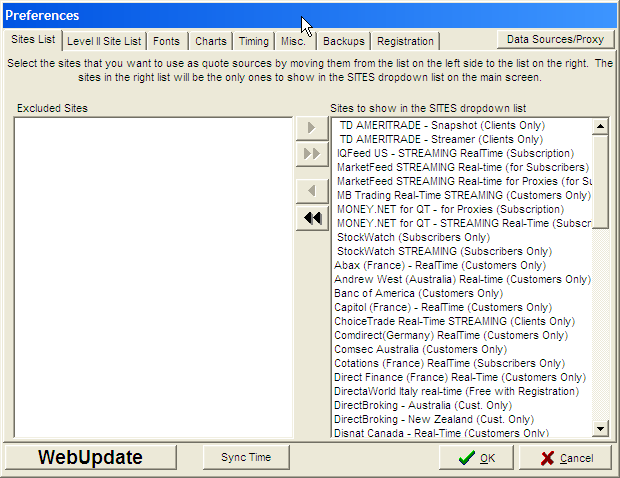
Task: Select MarketFeed STREAMING Real-time for Proxies entry
Action: coord(461,181)
